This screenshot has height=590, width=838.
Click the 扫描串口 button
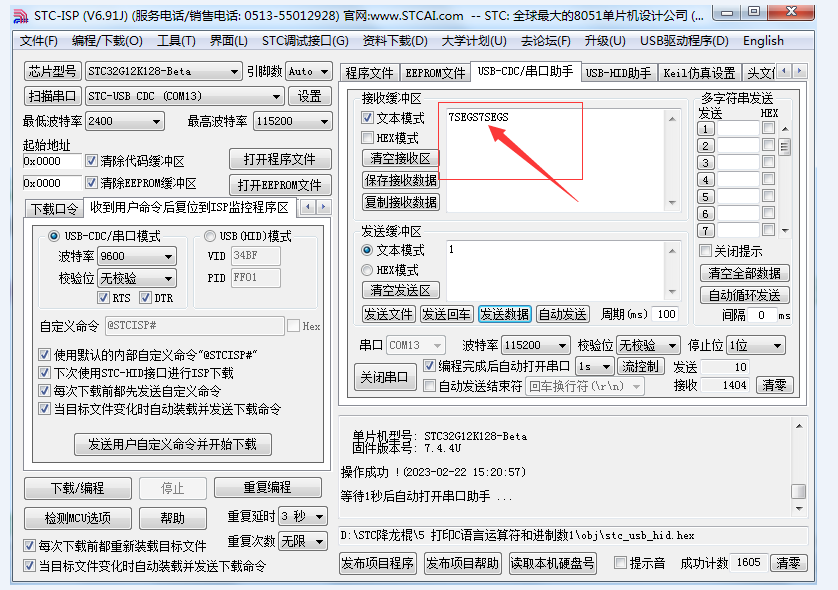coord(52,96)
